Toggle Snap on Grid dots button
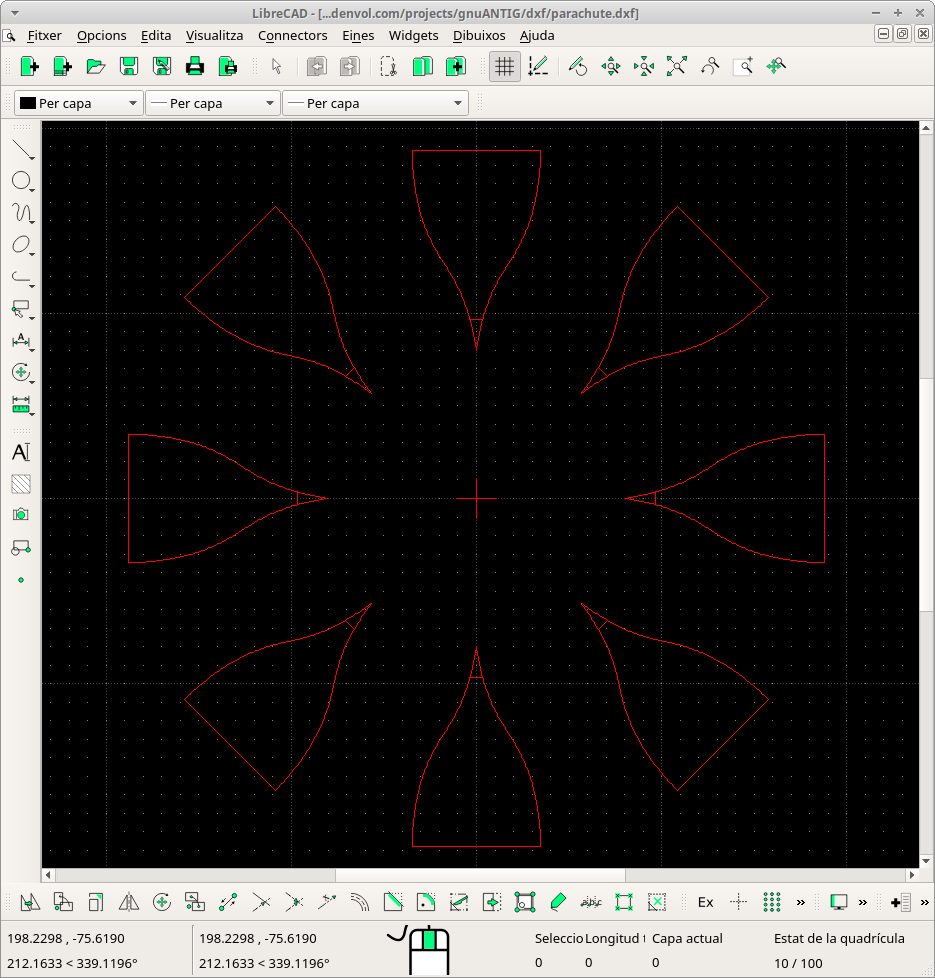 pos(772,902)
